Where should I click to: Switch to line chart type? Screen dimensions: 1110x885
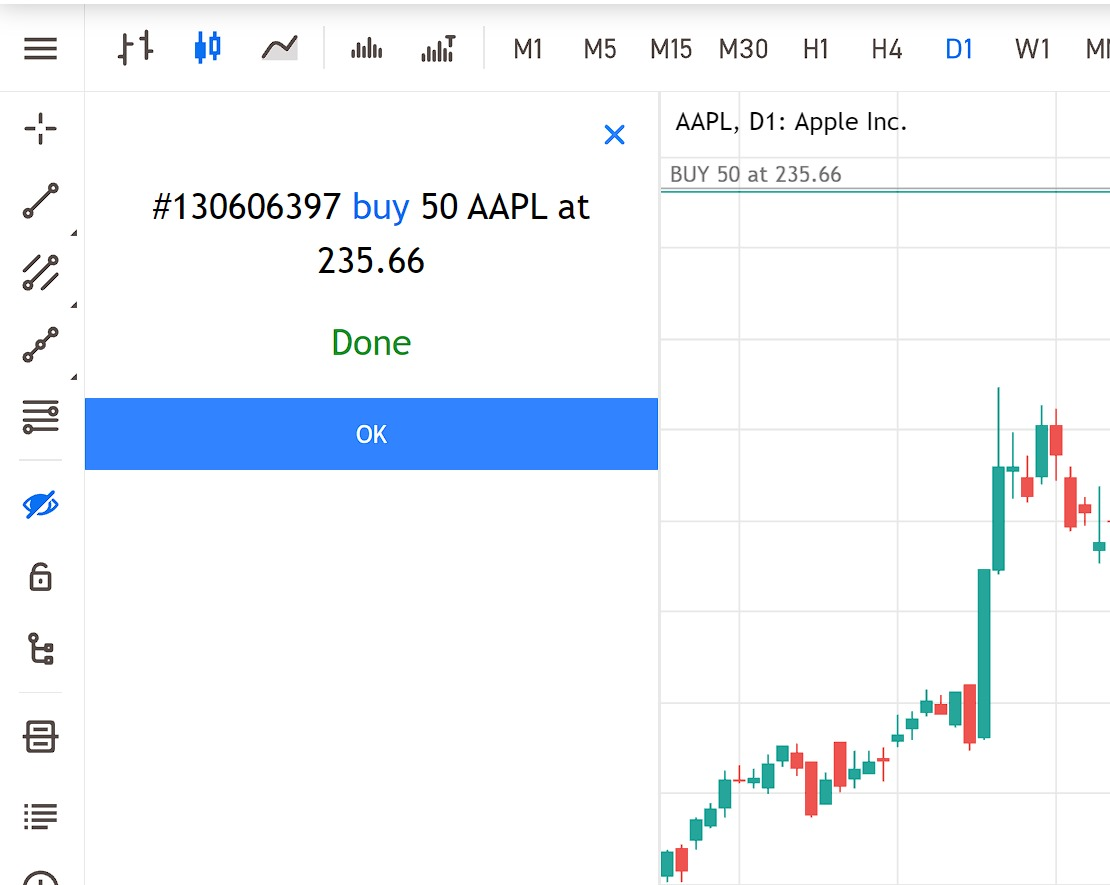coord(279,48)
